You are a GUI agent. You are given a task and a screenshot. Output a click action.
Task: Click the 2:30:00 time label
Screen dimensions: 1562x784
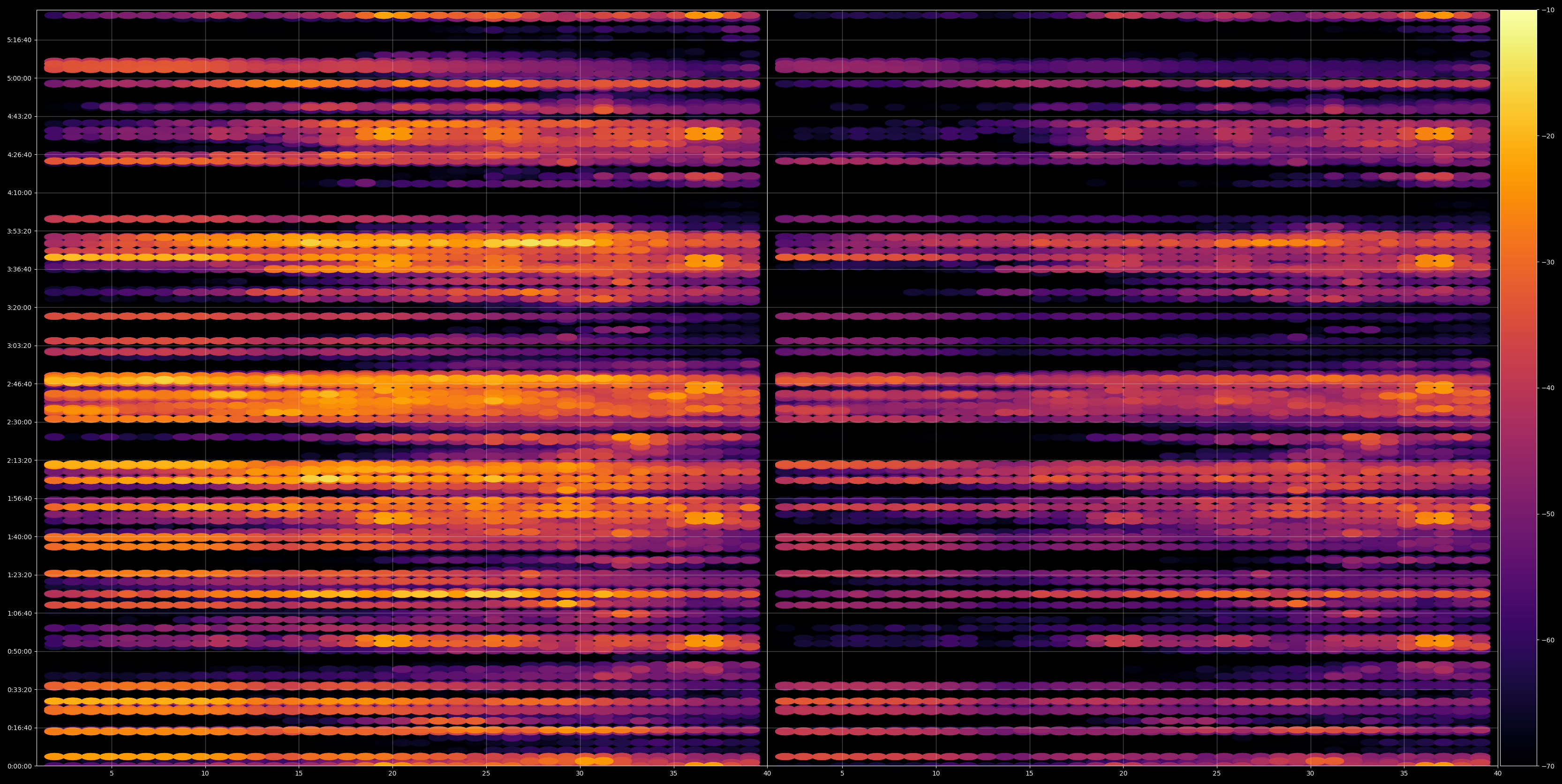click(19, 422)
